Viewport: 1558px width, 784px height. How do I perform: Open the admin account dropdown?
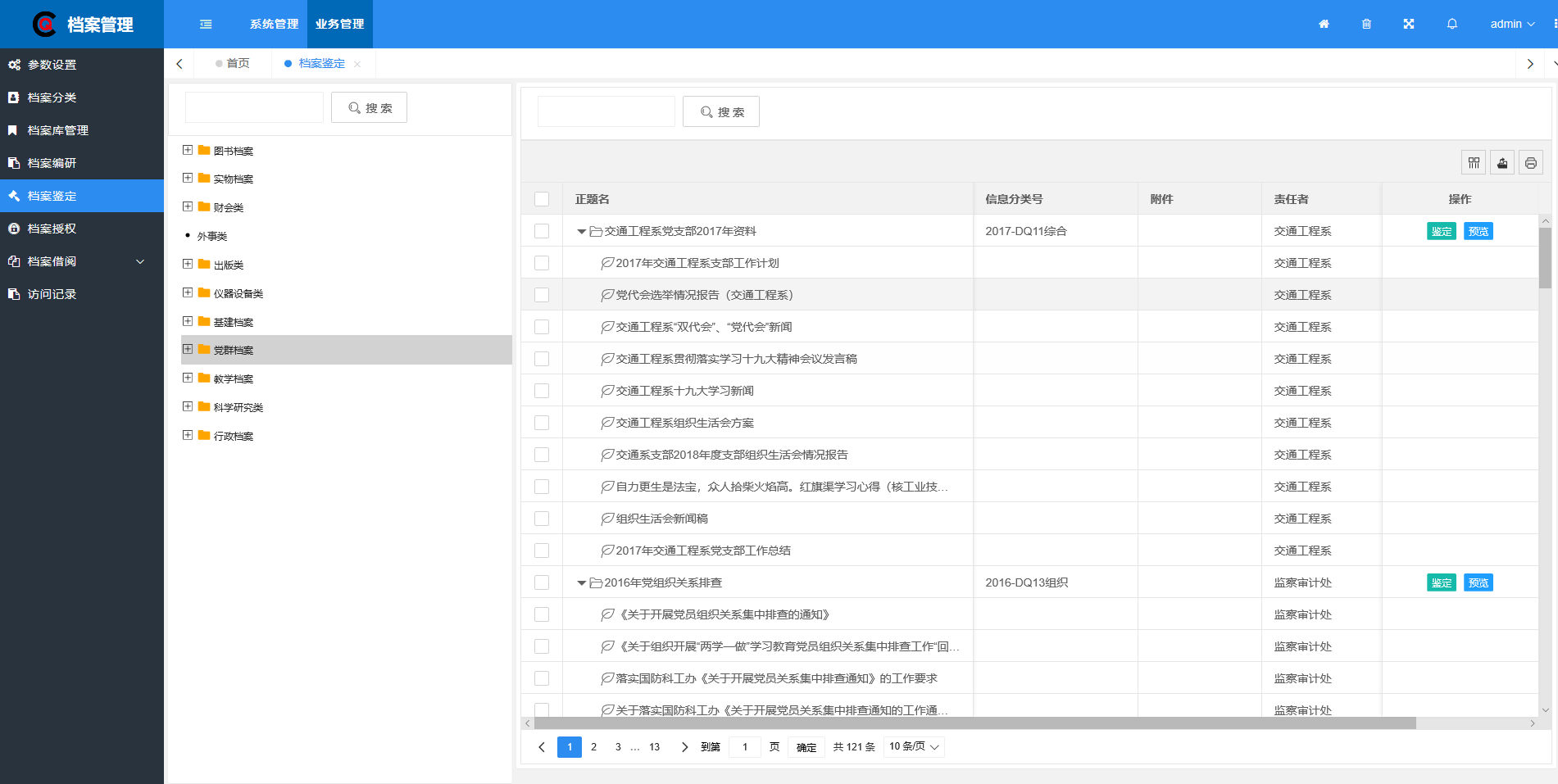tap(1510, 24)
